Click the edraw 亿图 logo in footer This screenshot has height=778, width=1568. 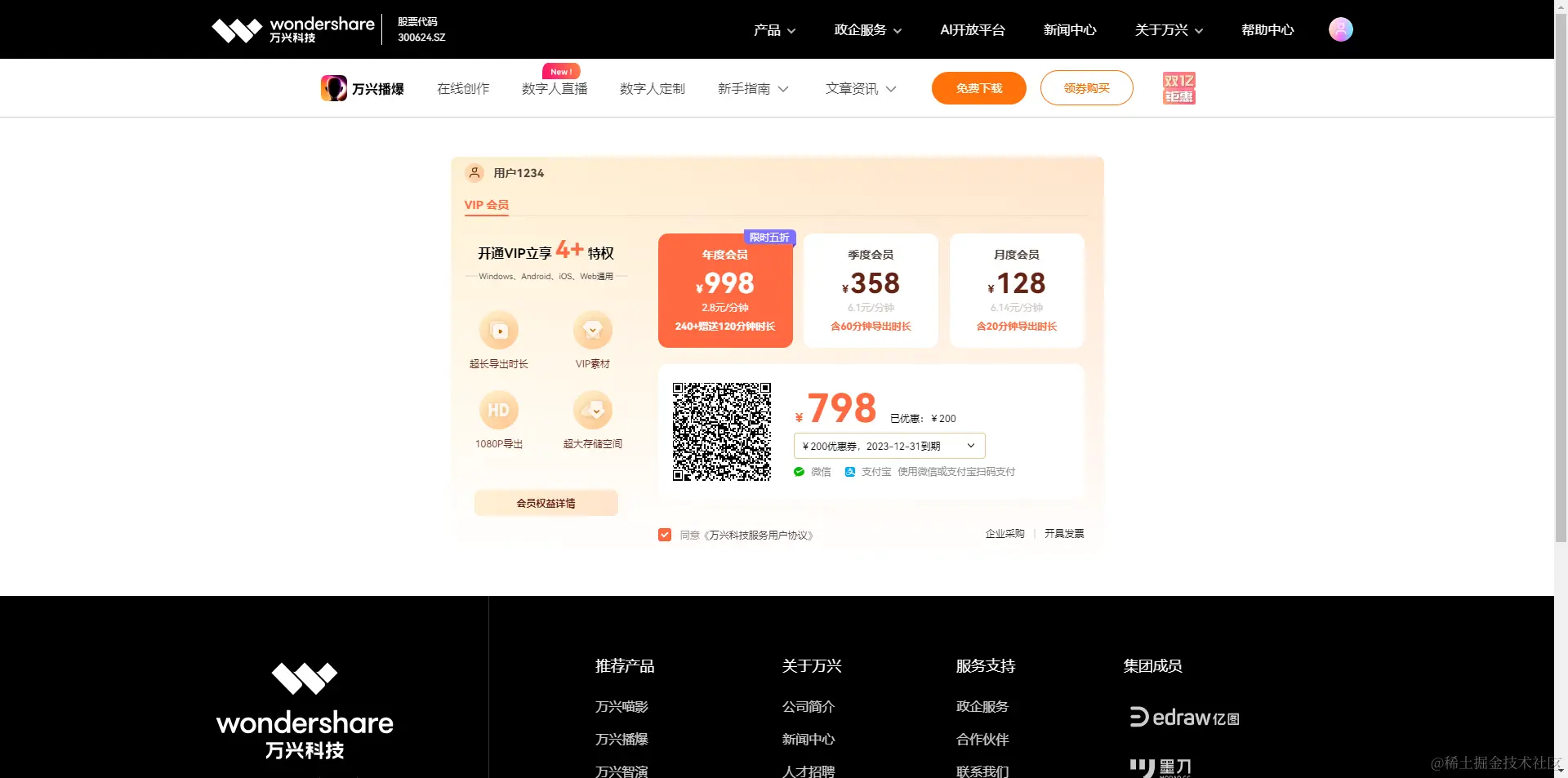point(1184,717)
